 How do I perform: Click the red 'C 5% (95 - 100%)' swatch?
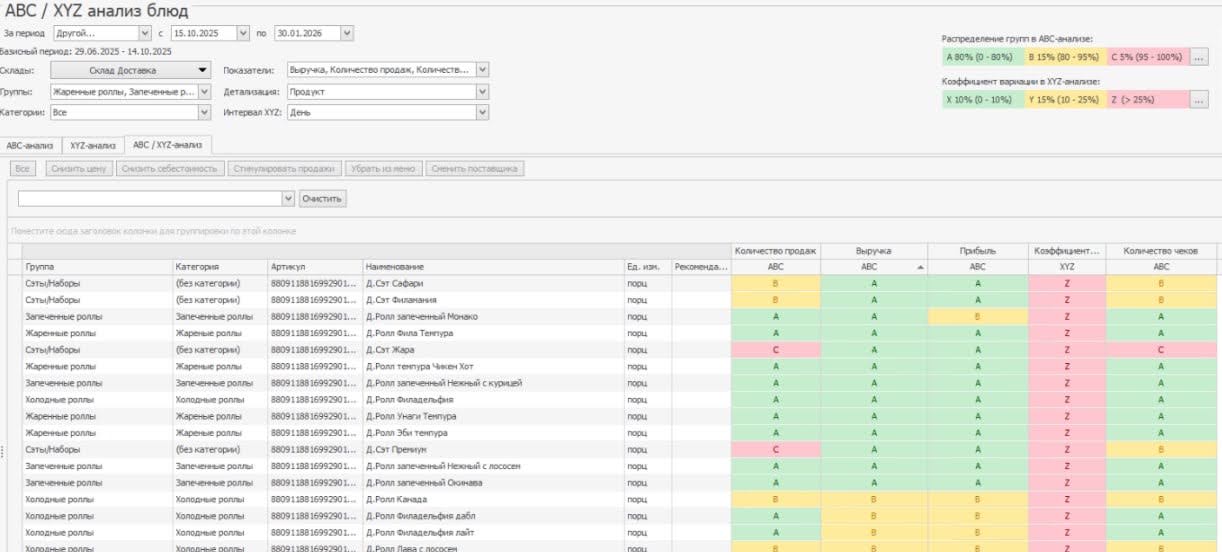tap(1147, 57)
